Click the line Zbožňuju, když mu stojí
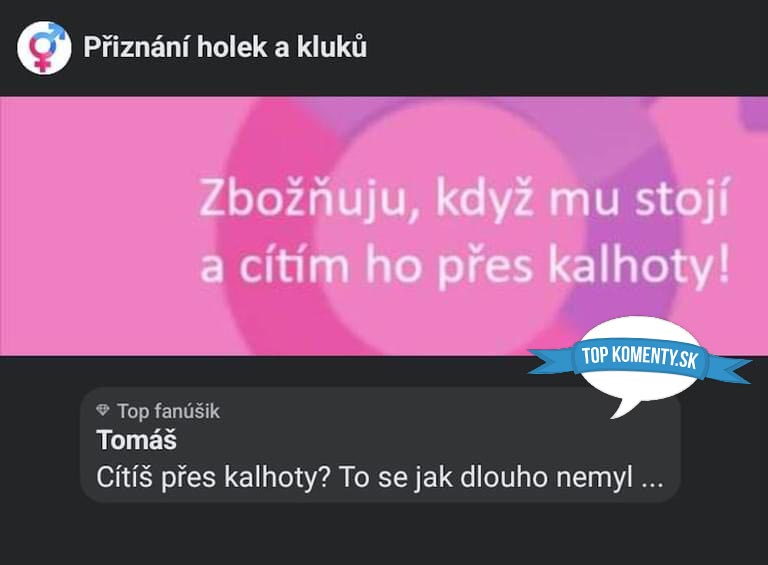 click(x=465, y=198)
